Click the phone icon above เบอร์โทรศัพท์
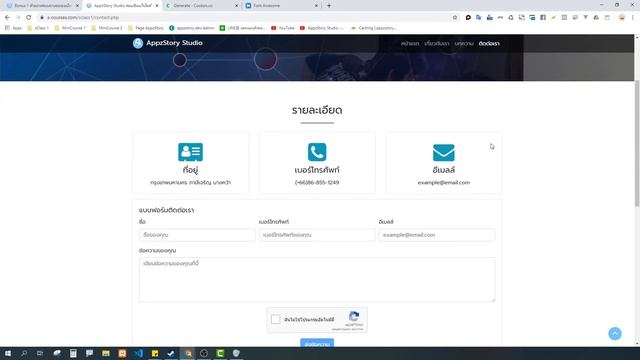The height and width of the screenshot is (360, 640). click(x=317, y=152)
